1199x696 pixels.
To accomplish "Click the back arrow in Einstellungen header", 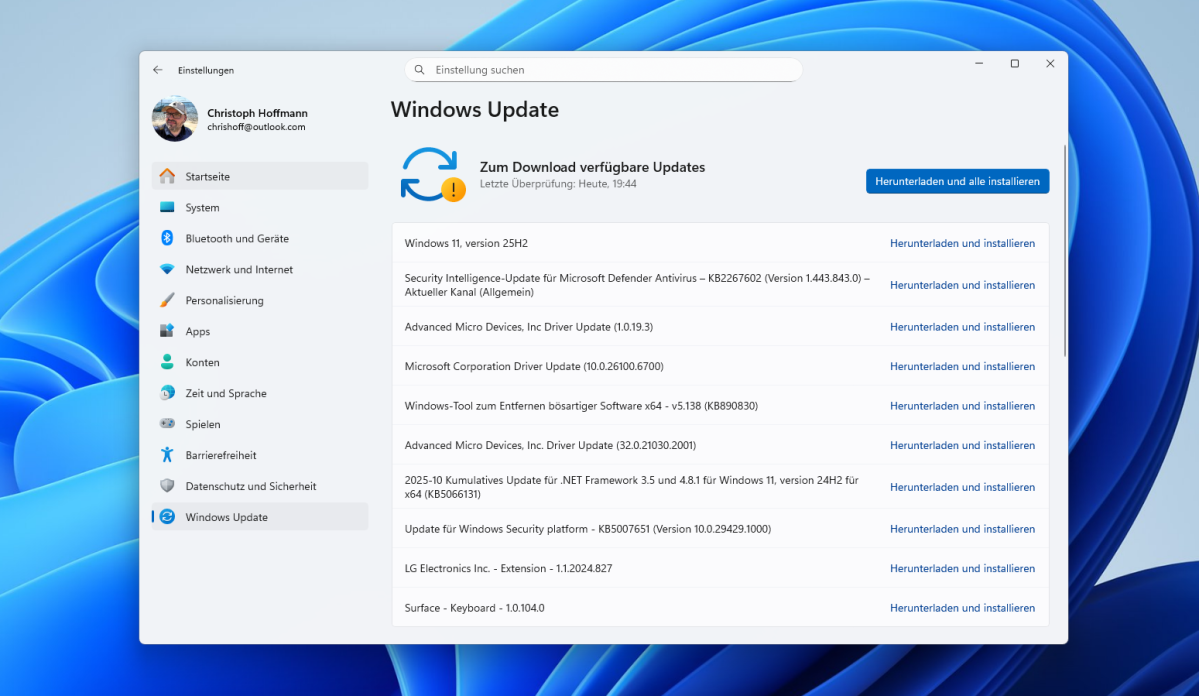I will [x=158, y=70].
